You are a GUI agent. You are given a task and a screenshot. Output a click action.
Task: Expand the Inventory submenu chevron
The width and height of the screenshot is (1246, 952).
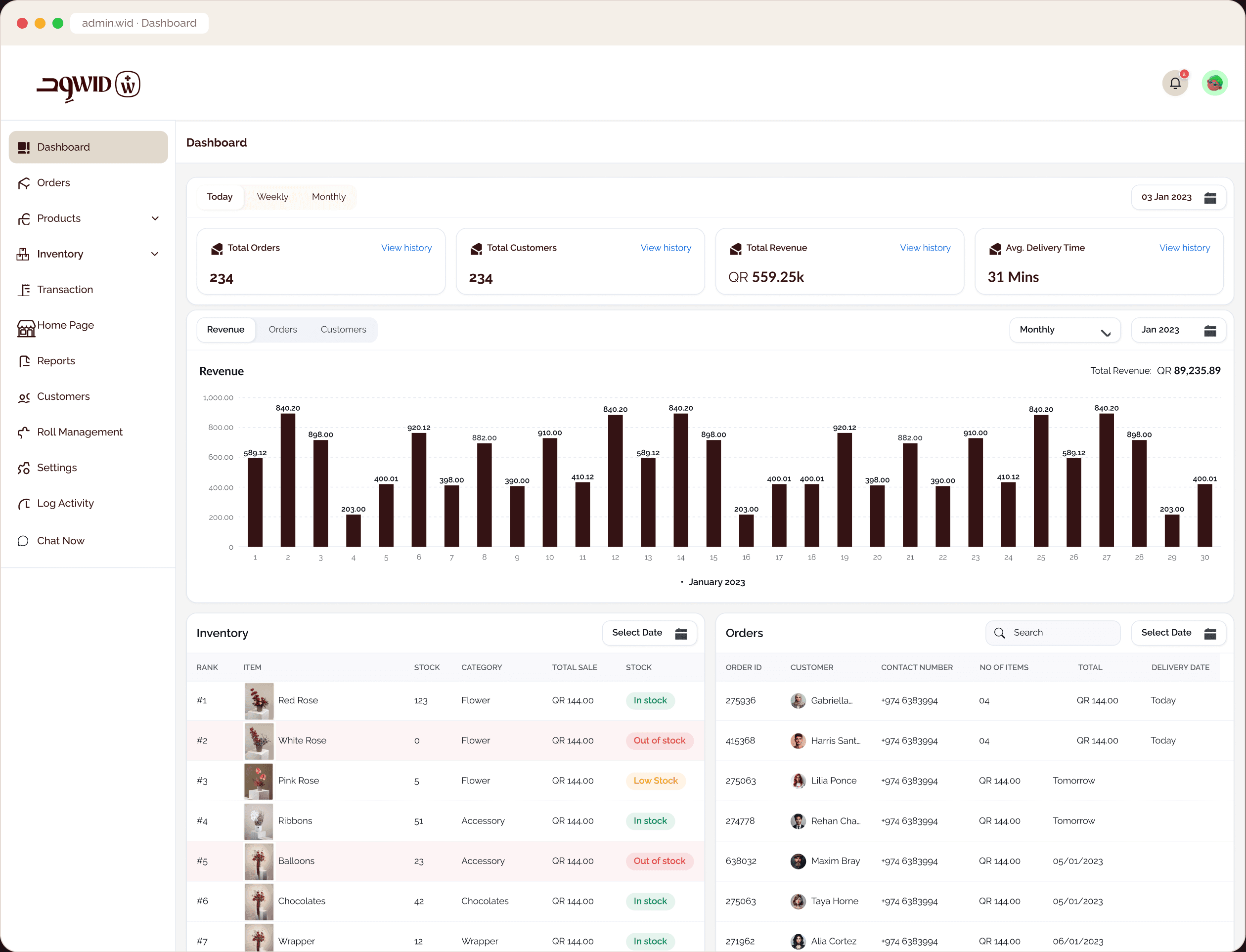[x=155, y=255]
